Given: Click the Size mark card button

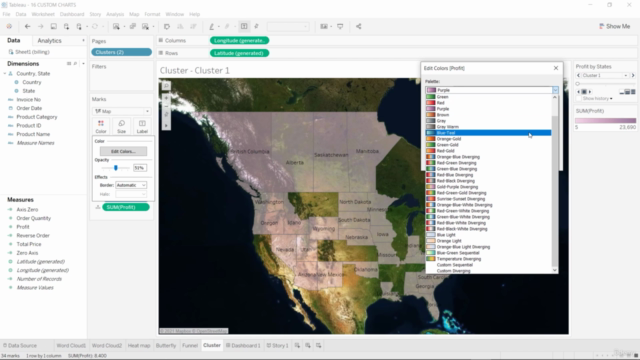Looking at the screenshot, I should [x=122, y=127].
